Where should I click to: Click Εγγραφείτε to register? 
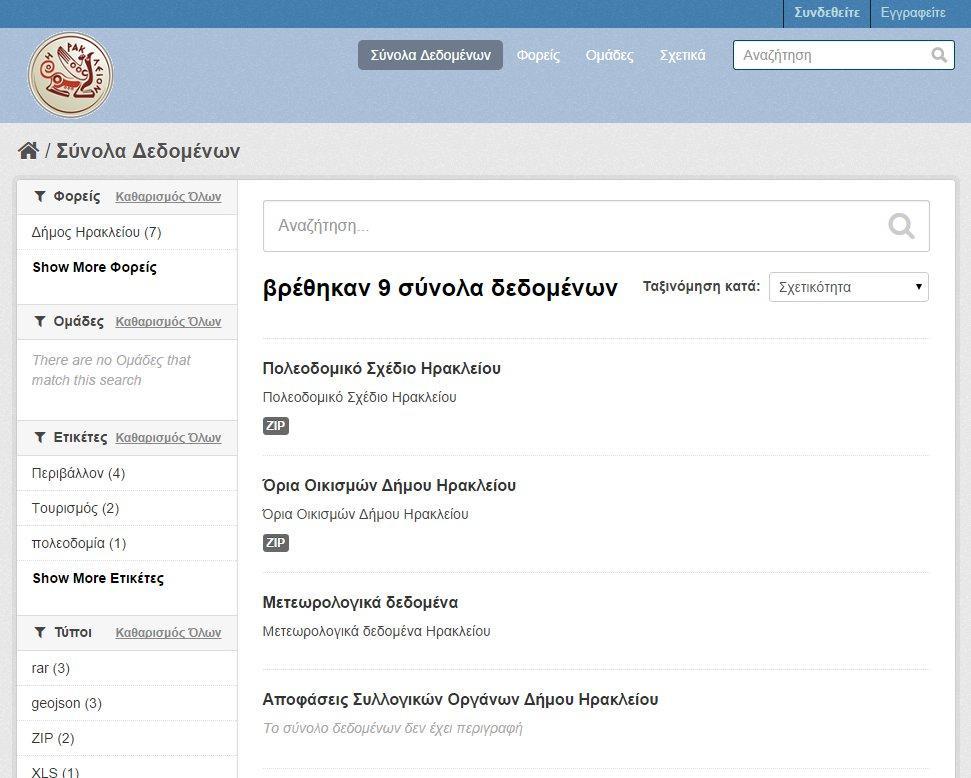[913, 13]
